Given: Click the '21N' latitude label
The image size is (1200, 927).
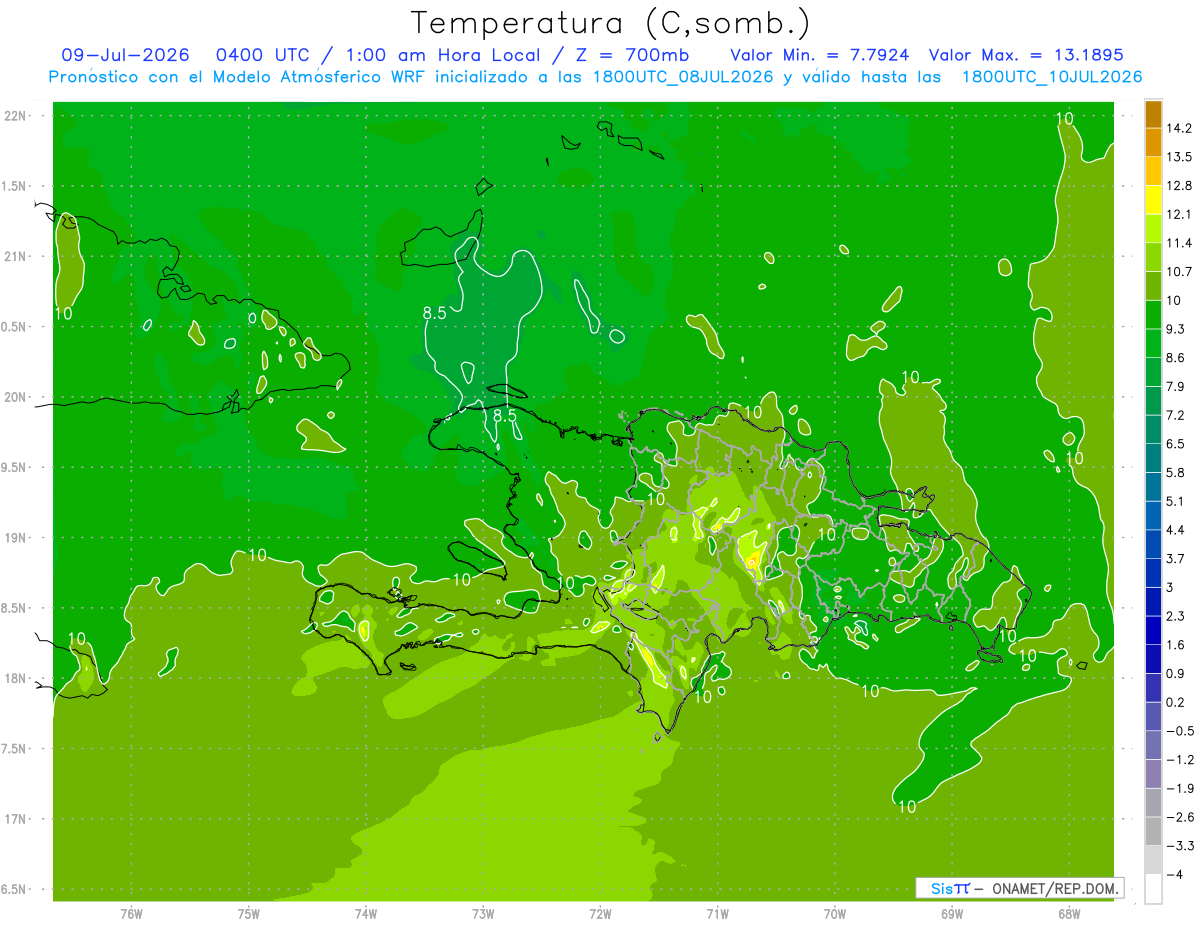Looking at the screenshot, I should [16, 256].
